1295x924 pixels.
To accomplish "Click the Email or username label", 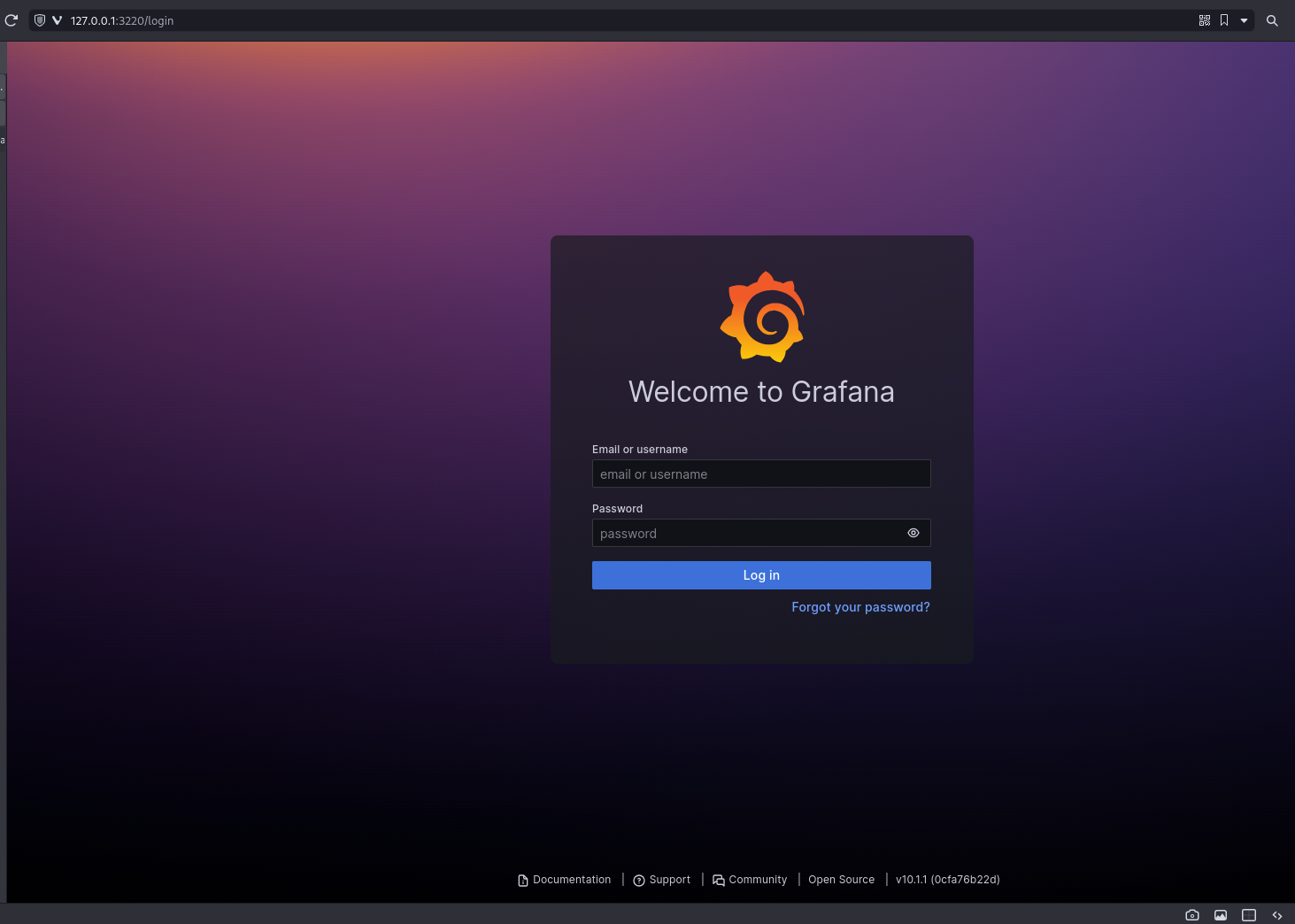I will click(640, 450).
